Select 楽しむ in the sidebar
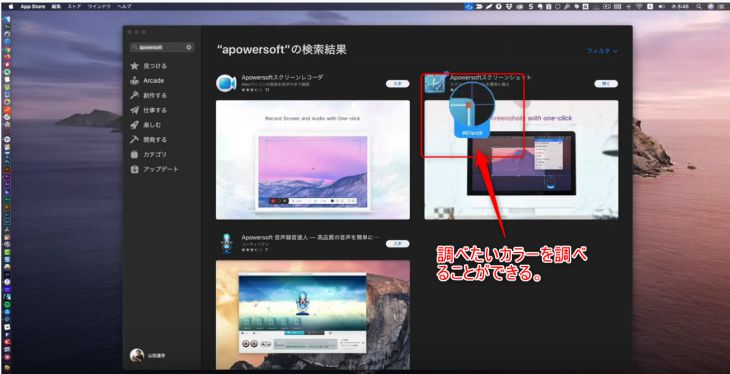730x374 pixels. (146, 125)
